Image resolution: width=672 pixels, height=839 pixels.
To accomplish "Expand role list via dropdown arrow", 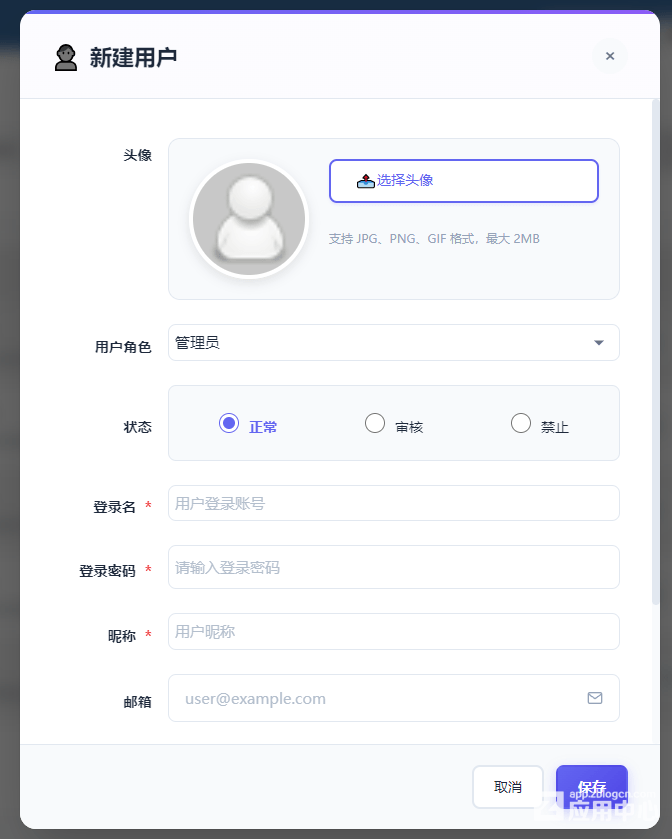I will pyautogui.click(x=599, y=343).
